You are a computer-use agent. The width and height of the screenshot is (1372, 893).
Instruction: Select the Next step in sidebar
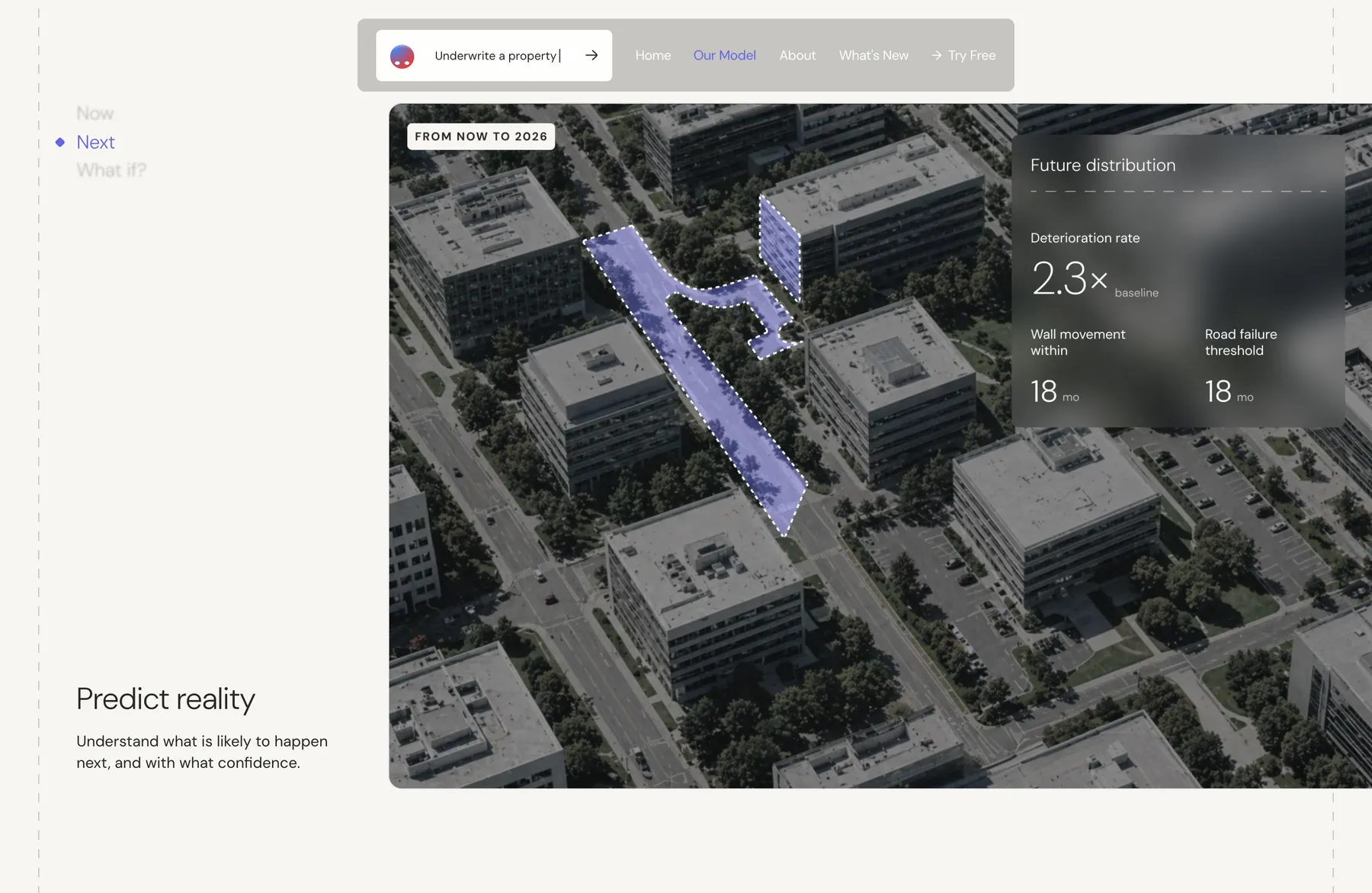pos(95,142)
